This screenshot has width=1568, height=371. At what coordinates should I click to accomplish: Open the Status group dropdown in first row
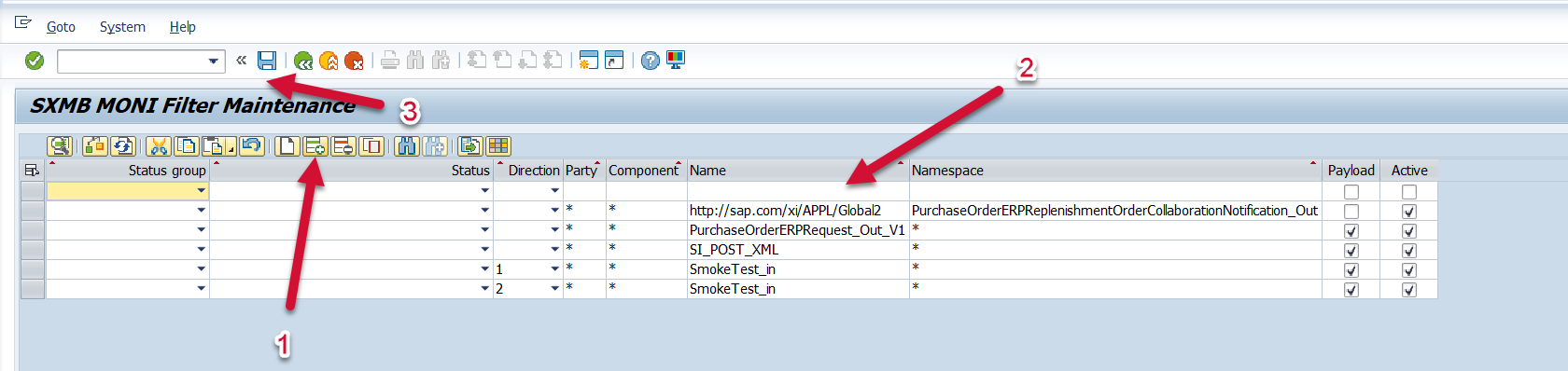coord(201,191)
